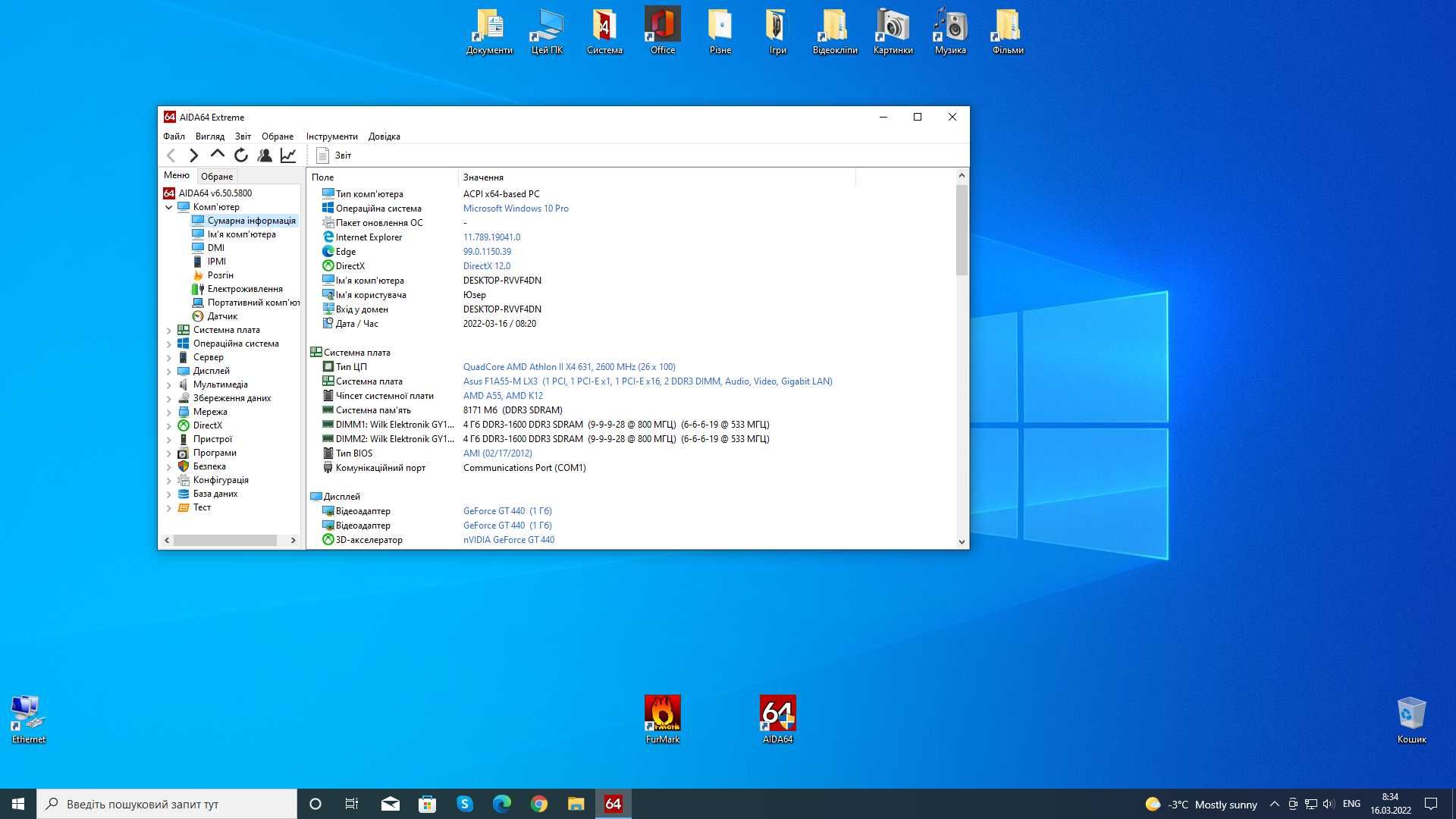This screenshot has height=819, width=1456.
Task: Open the graph chart tool in toolbar
Action: click(288, 155)
